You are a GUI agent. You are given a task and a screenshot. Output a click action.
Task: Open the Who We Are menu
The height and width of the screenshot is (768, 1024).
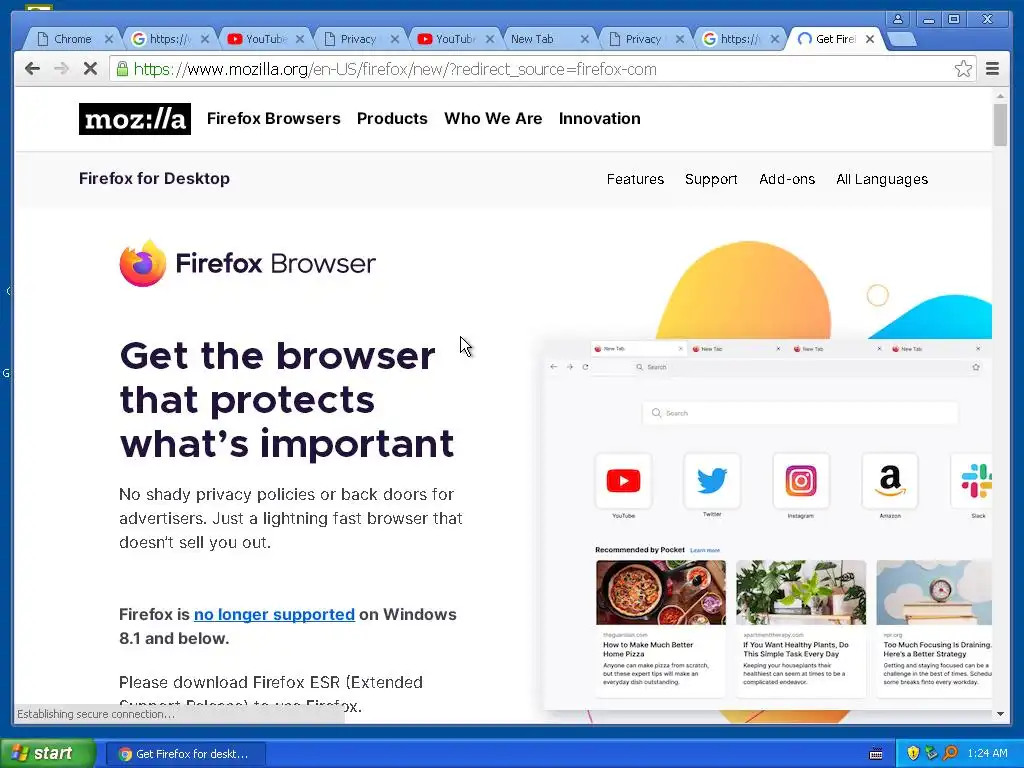click(x=493, y=118)
